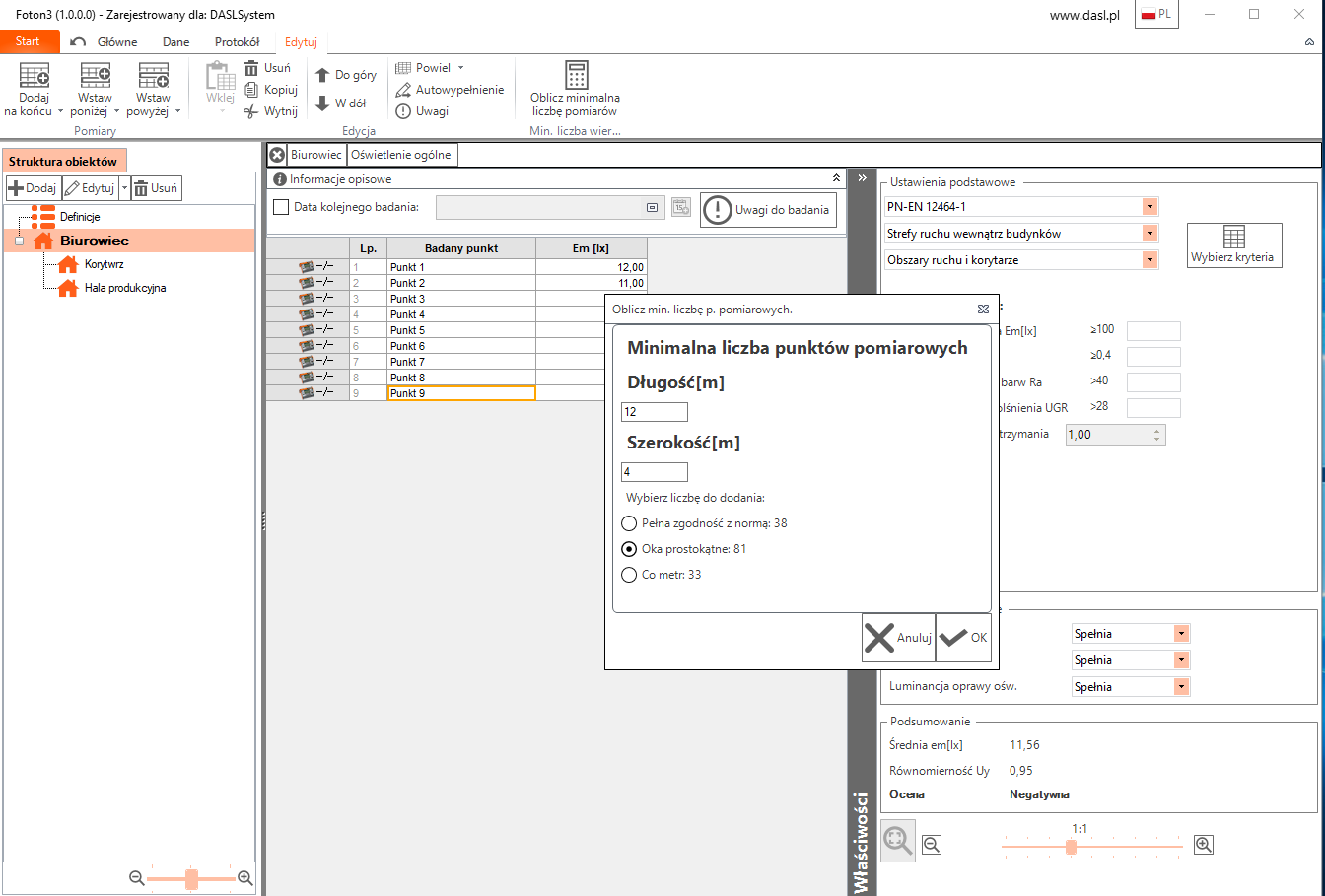Image resolution: width=1325 pixels, height=896 pixels.
Task: Click the 'Usuń' trash icon in the ribbon
Action: (252, 68)
